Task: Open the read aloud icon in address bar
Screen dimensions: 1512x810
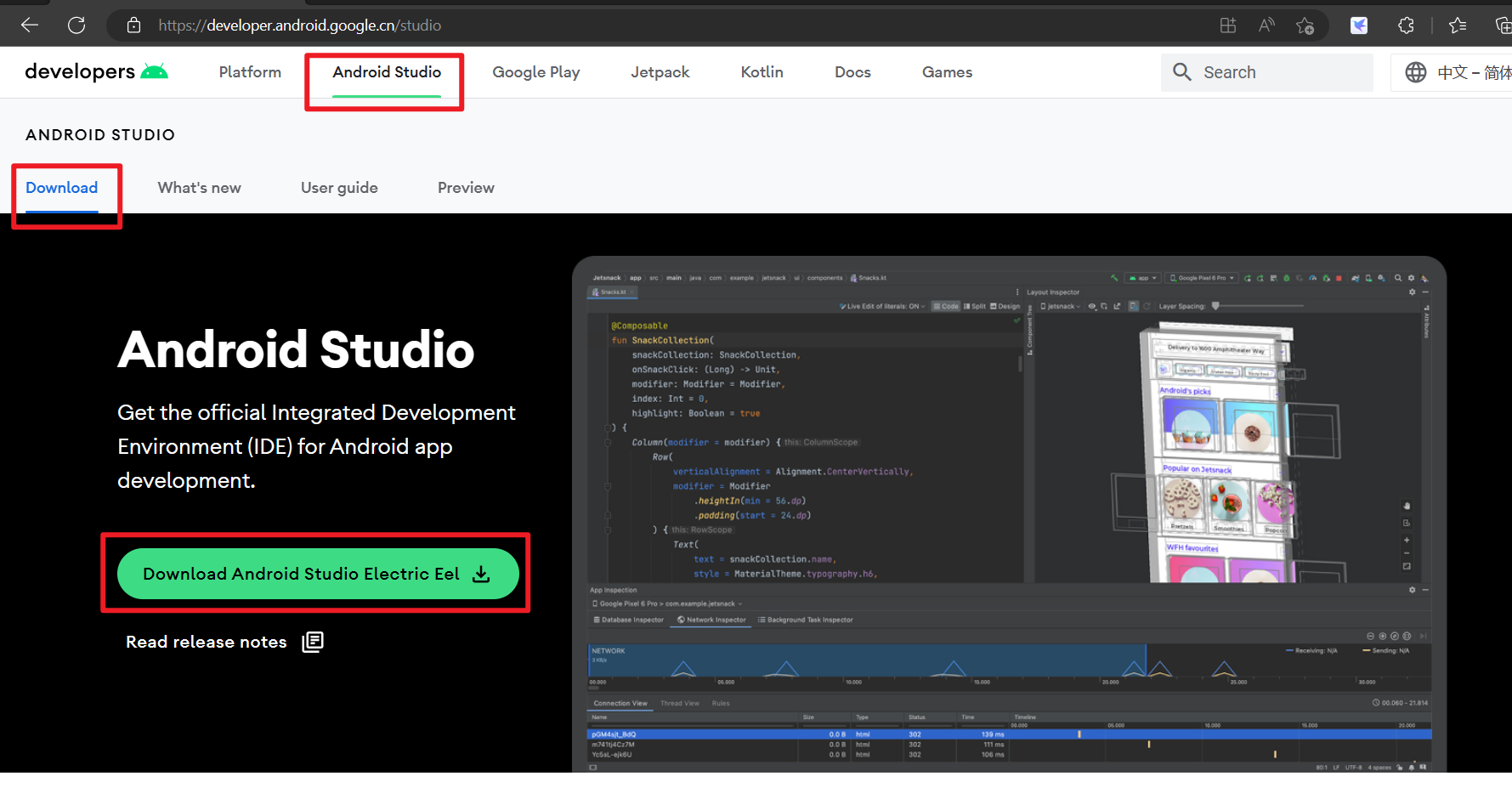Action: [x=1266, y=25]
